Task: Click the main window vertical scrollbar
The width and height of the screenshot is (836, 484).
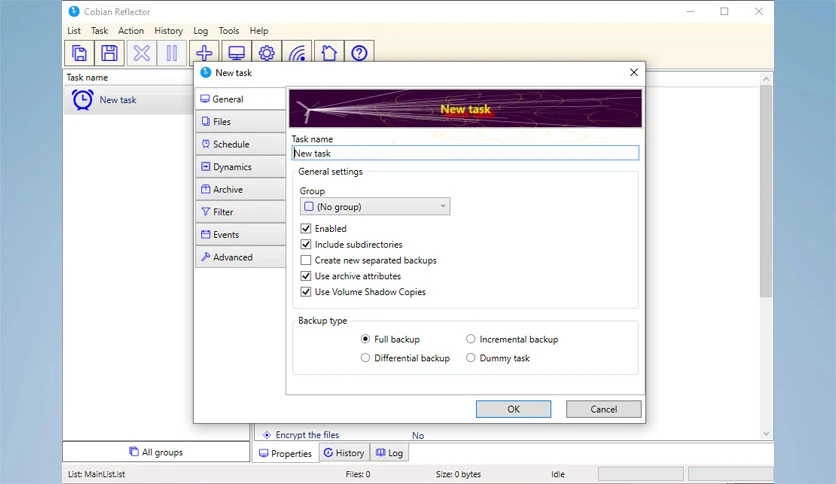Action: [x=766, y=191]
